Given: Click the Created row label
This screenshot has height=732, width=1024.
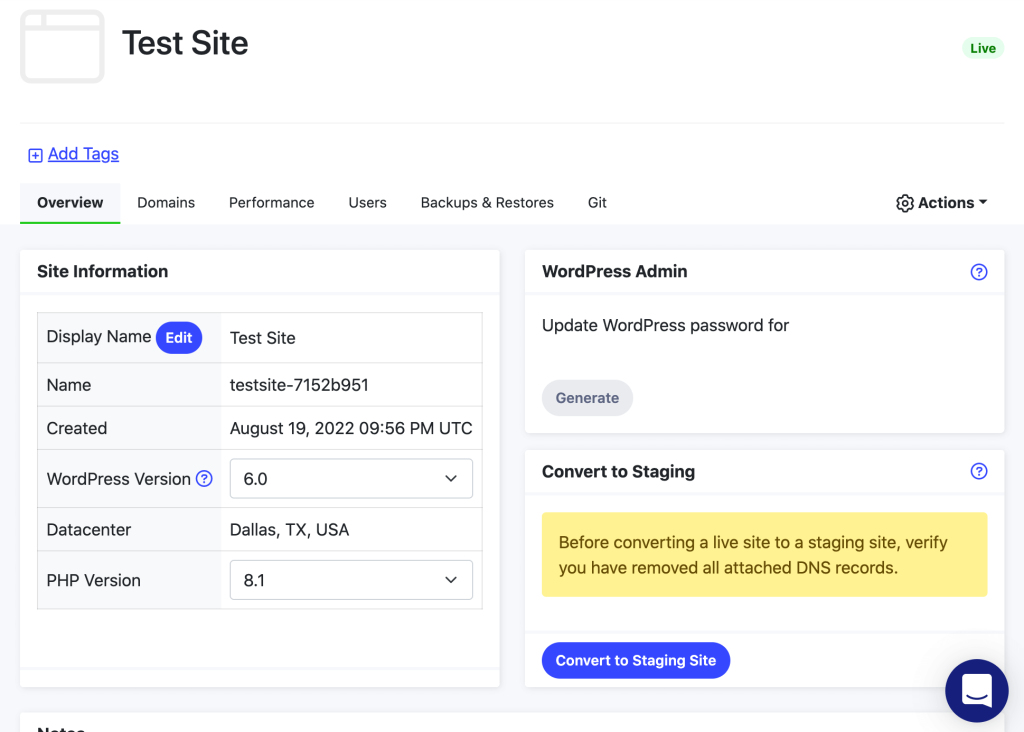Looking at the screenshot, I should click(76, 428).
